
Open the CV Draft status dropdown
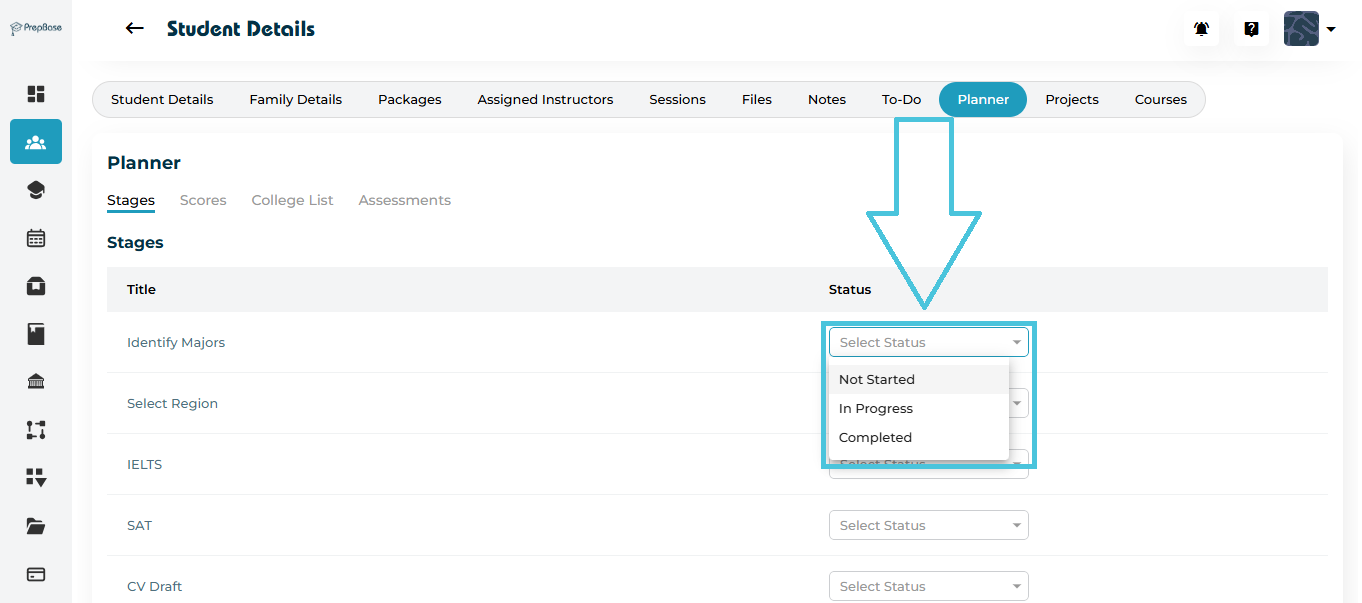928,587
